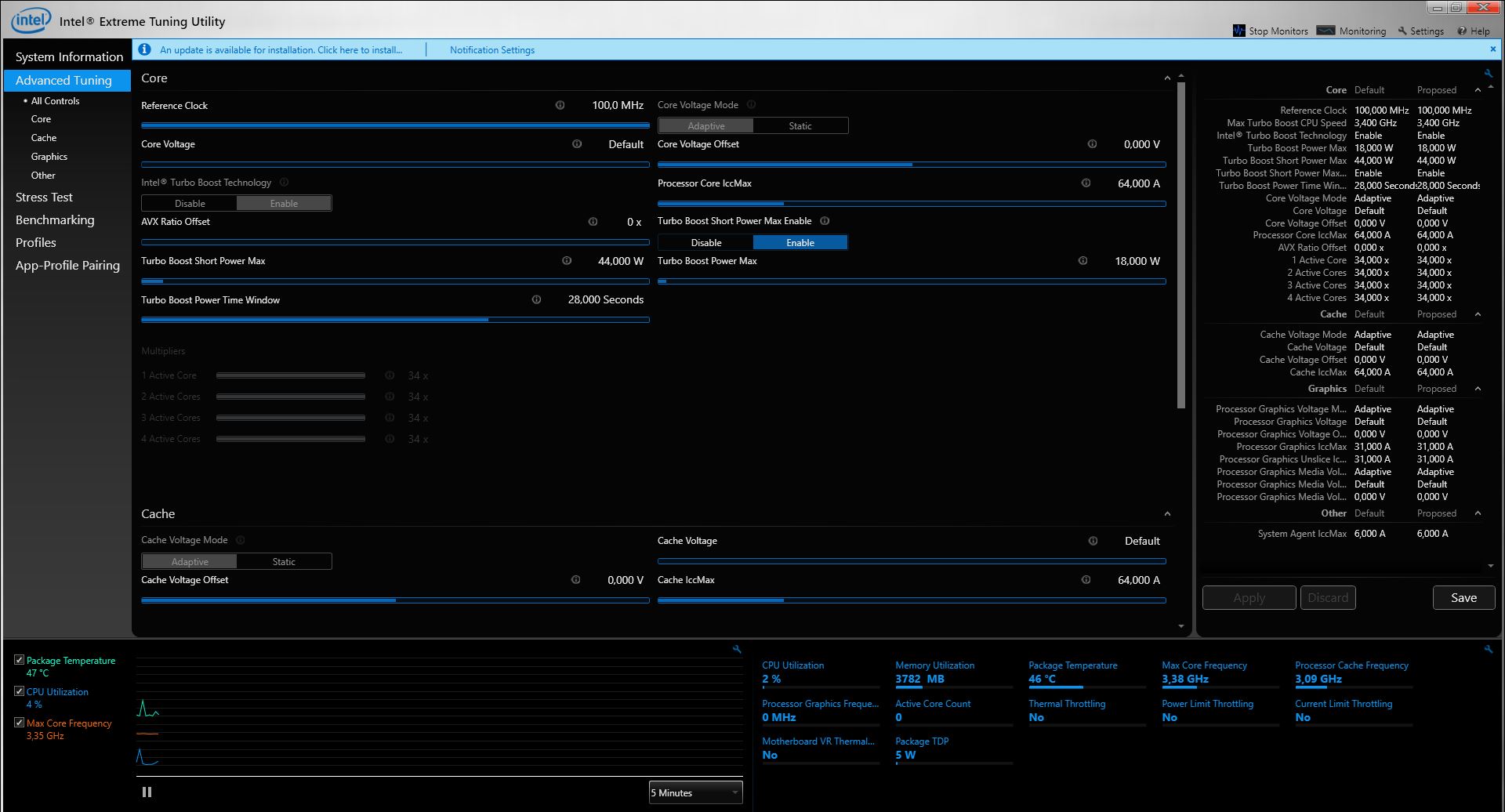Disable Intel Turbo Boost Technology
This screenshot has height=812, width=1505.
[190, 203]
